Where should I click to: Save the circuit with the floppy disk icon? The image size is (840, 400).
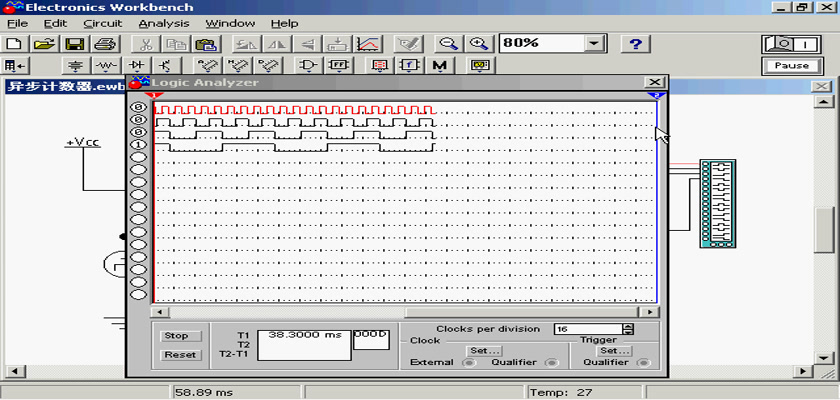[74, 44]
